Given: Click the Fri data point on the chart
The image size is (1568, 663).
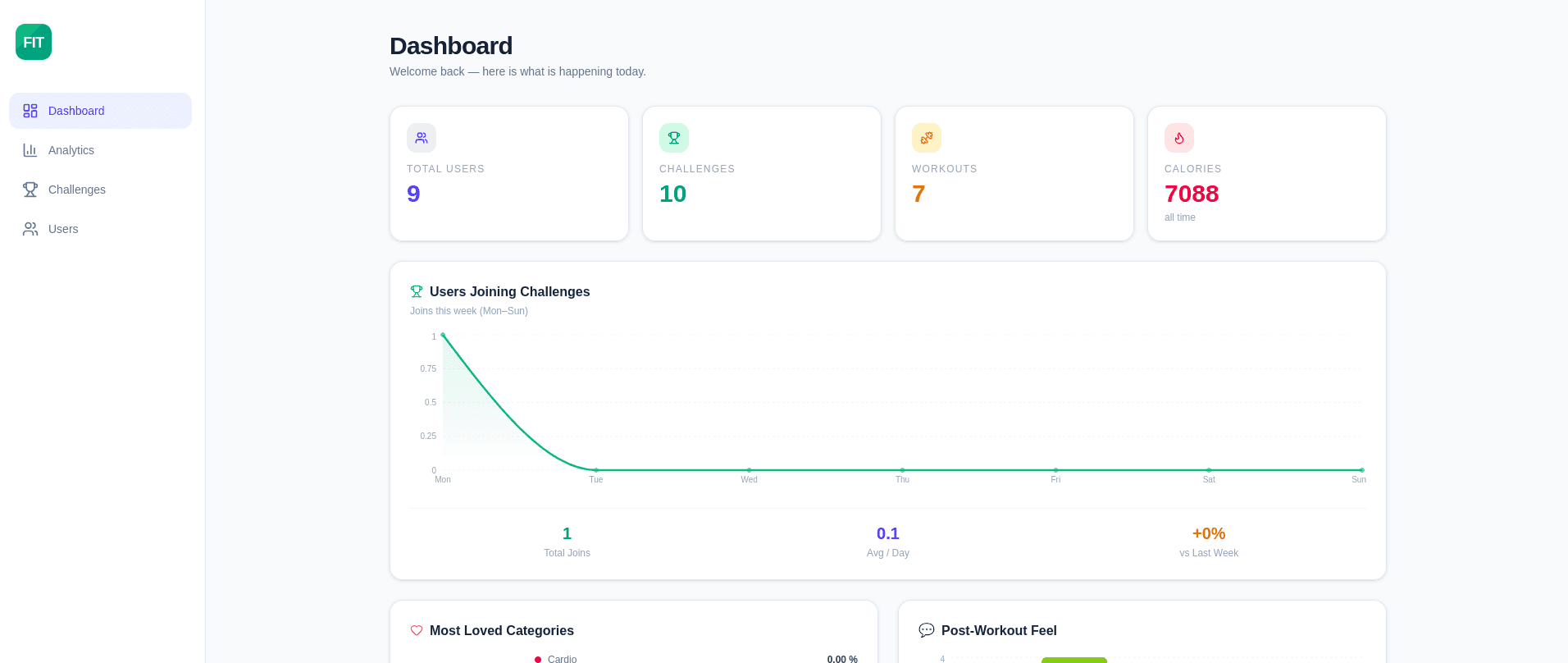Looking at the screenshot, I should (x=1055, y=470).
